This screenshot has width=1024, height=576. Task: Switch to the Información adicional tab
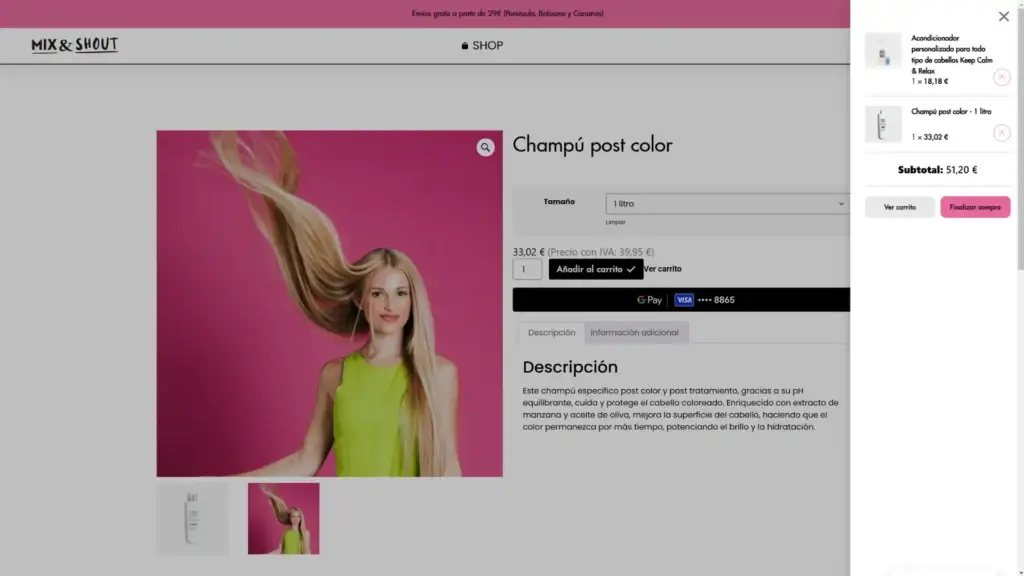coord(634,333)
